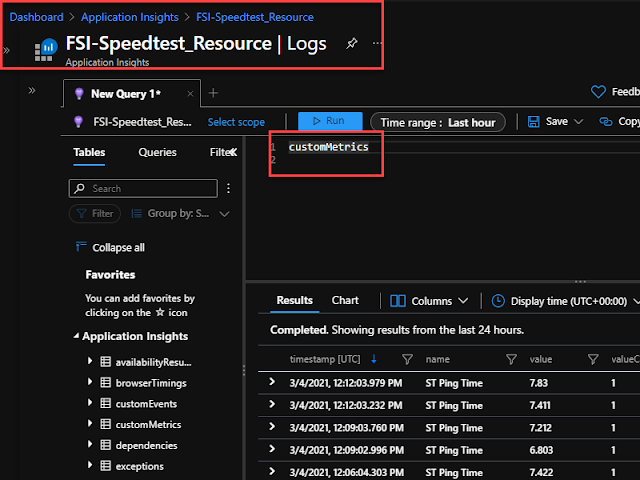The width and height of the screenshot is (640, 480).
Task: Open the ellipsis menu beside the title
Action: tap(377, 43)
